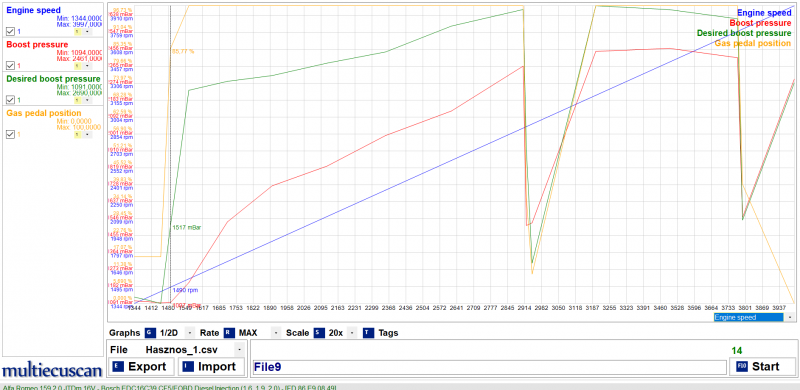800x390 pixels.
Task: Click the File9 name input field
Action: click(x=489, y=367)
